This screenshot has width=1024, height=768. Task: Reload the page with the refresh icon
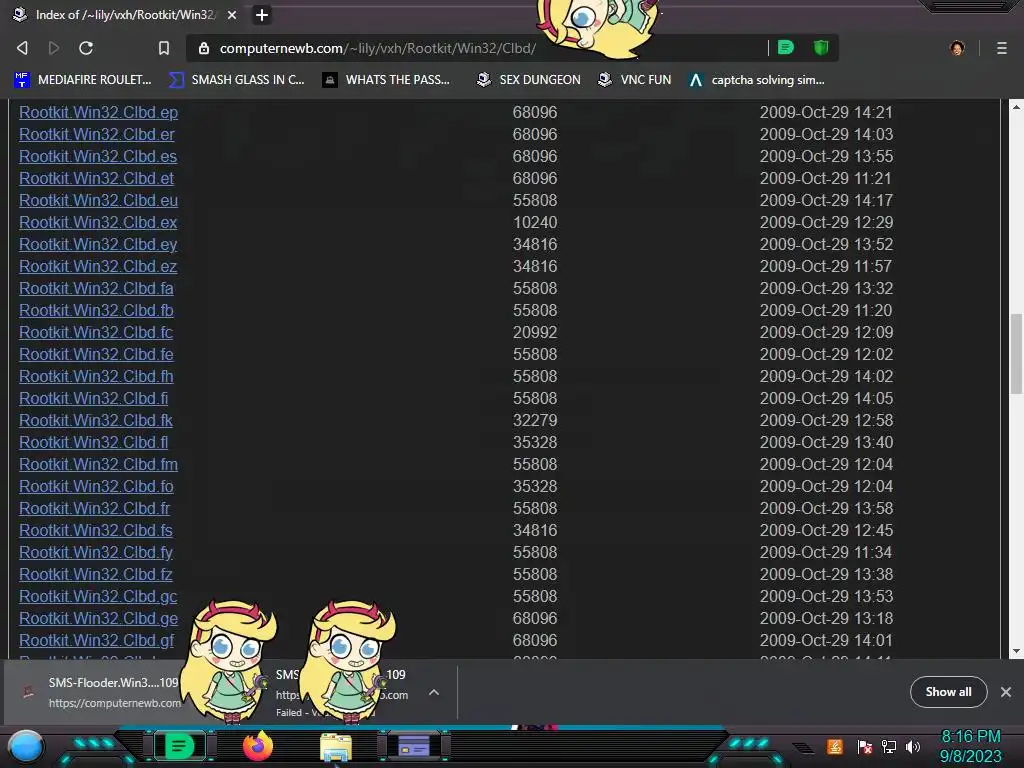tap(86, 48)
